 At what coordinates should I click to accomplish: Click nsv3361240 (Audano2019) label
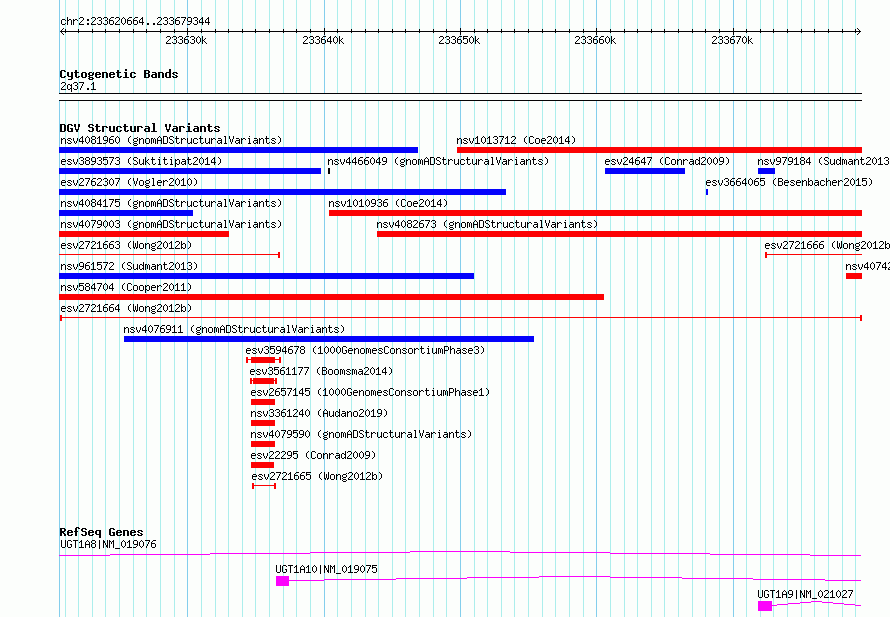(x=319, y=413)
